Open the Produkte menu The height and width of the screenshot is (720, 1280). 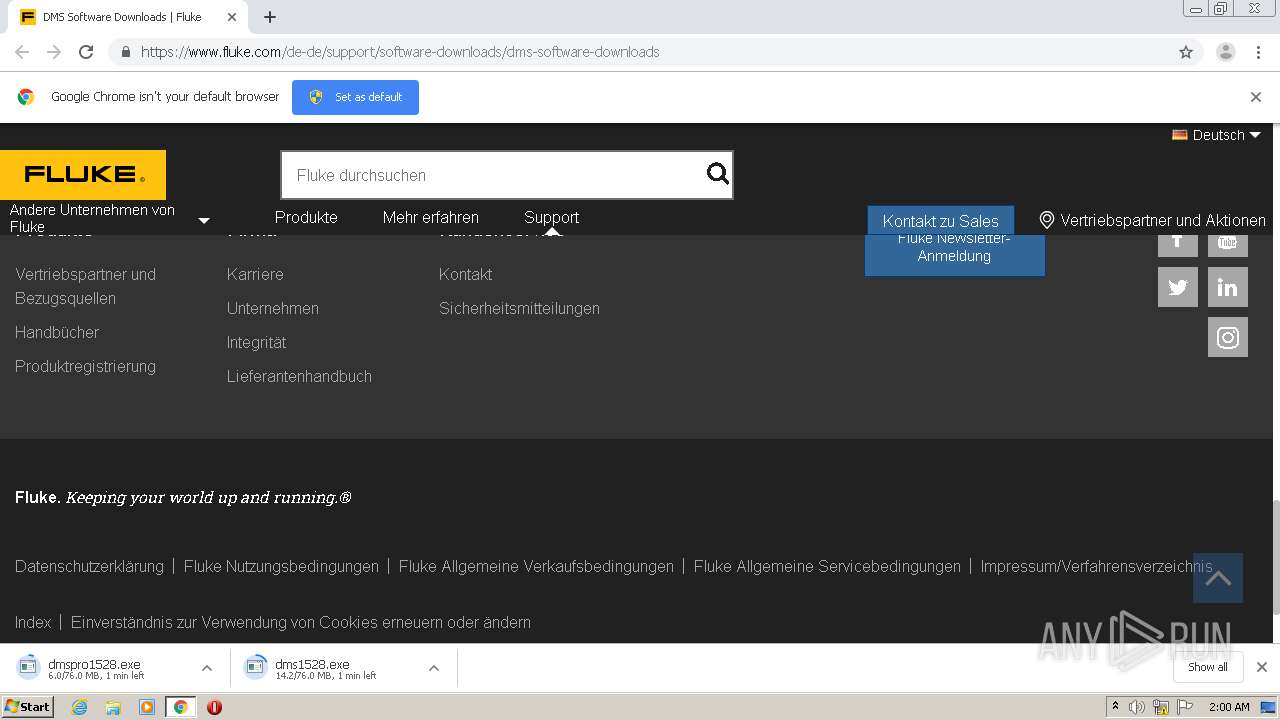pyautogui.click(x=306, y=217)
